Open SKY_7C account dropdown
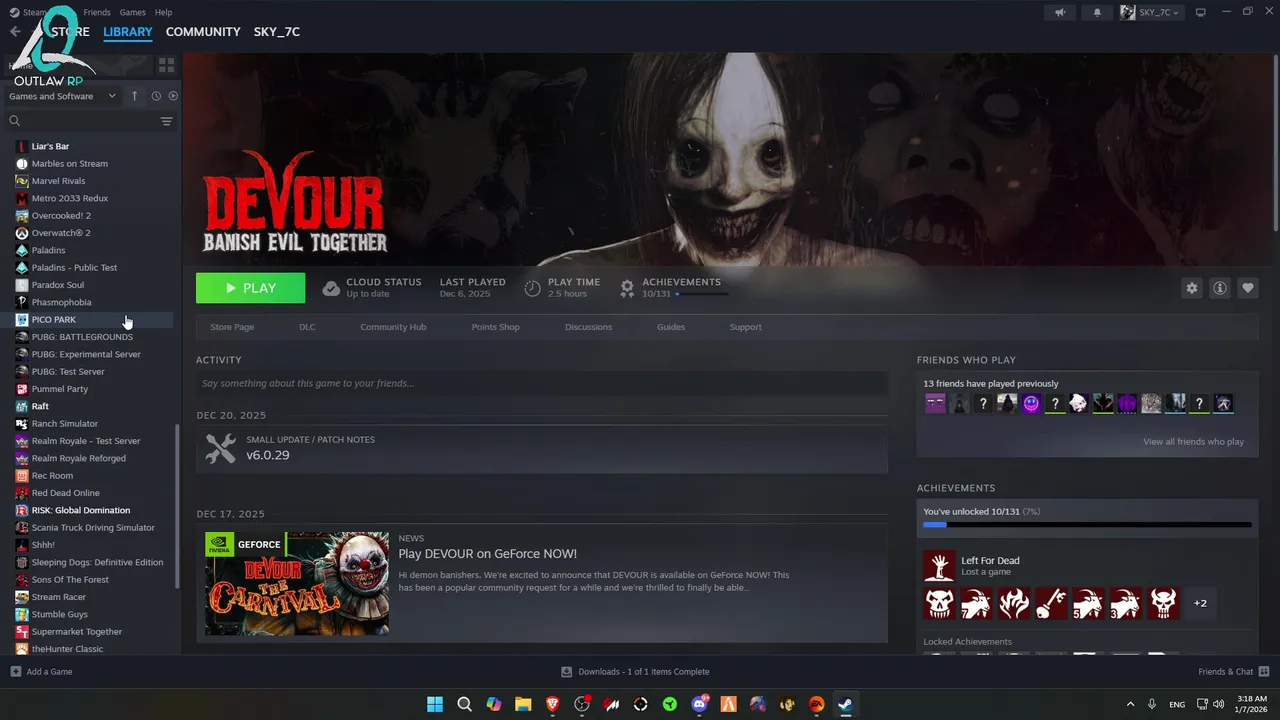Screen dimensions: 1280x720 pos(1150,12)
